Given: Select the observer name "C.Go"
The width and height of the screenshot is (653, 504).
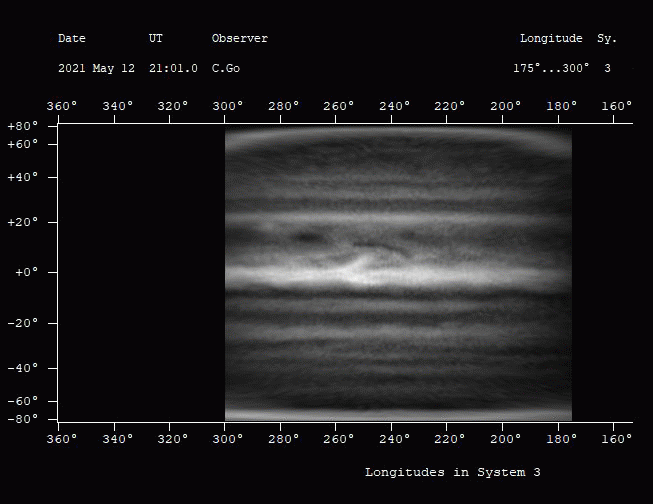Looking at the screenshot, I should point(226,68).
